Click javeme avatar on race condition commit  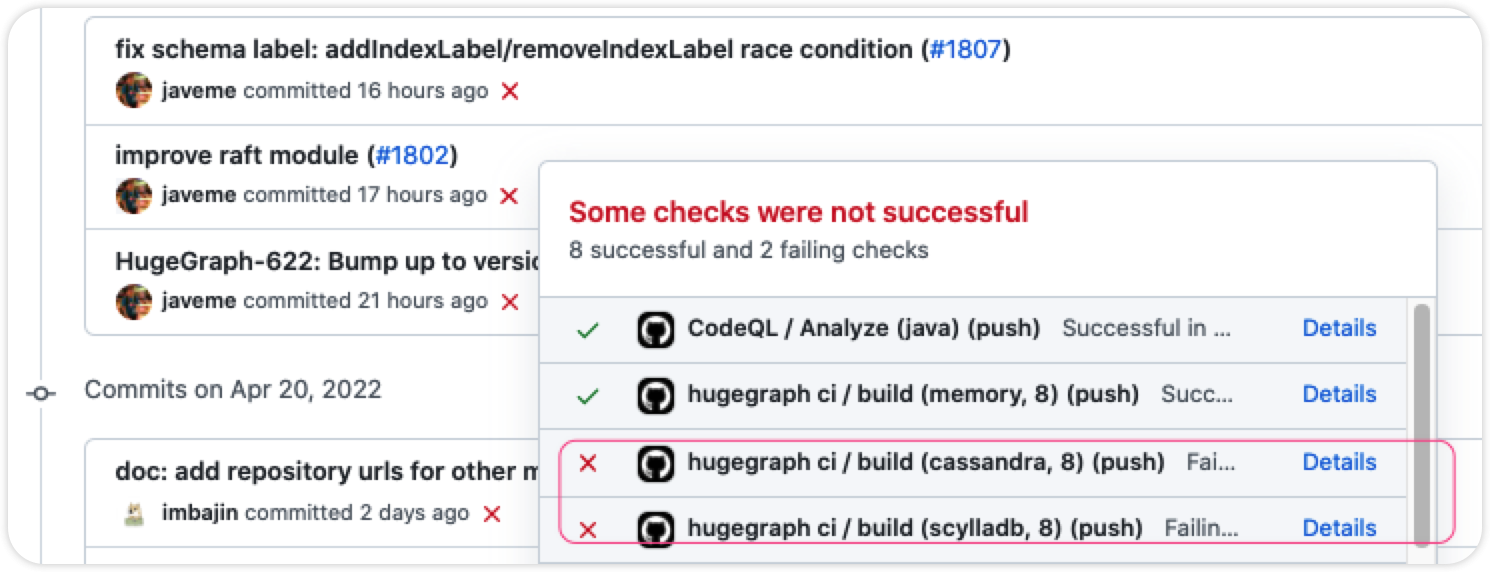[x=134, y=91]
